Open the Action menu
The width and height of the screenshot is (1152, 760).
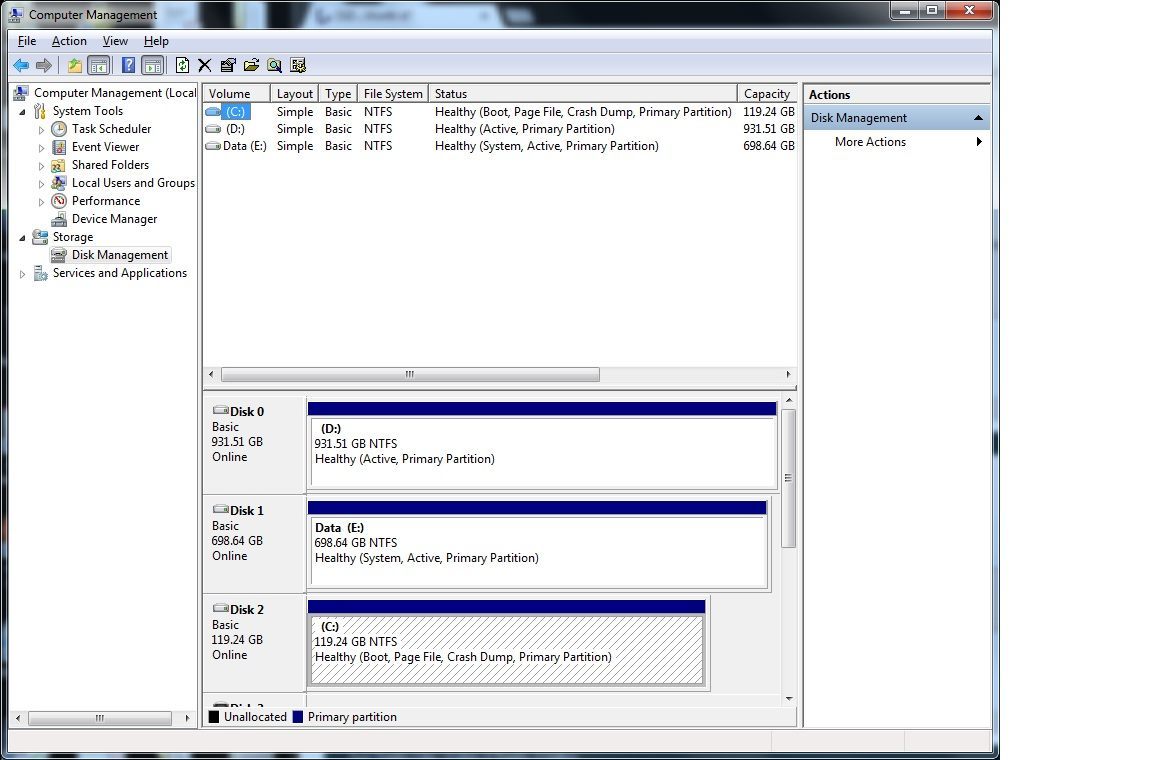69,41
